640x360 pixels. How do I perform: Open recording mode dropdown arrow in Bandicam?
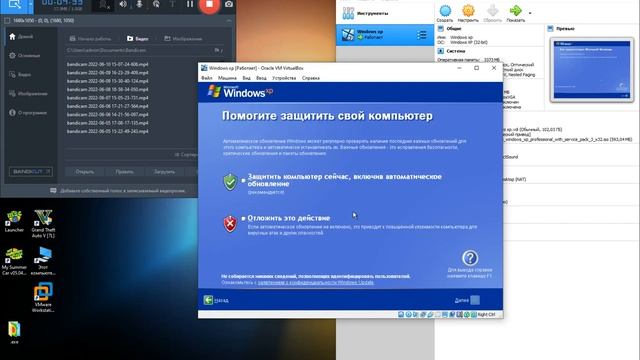31,5
